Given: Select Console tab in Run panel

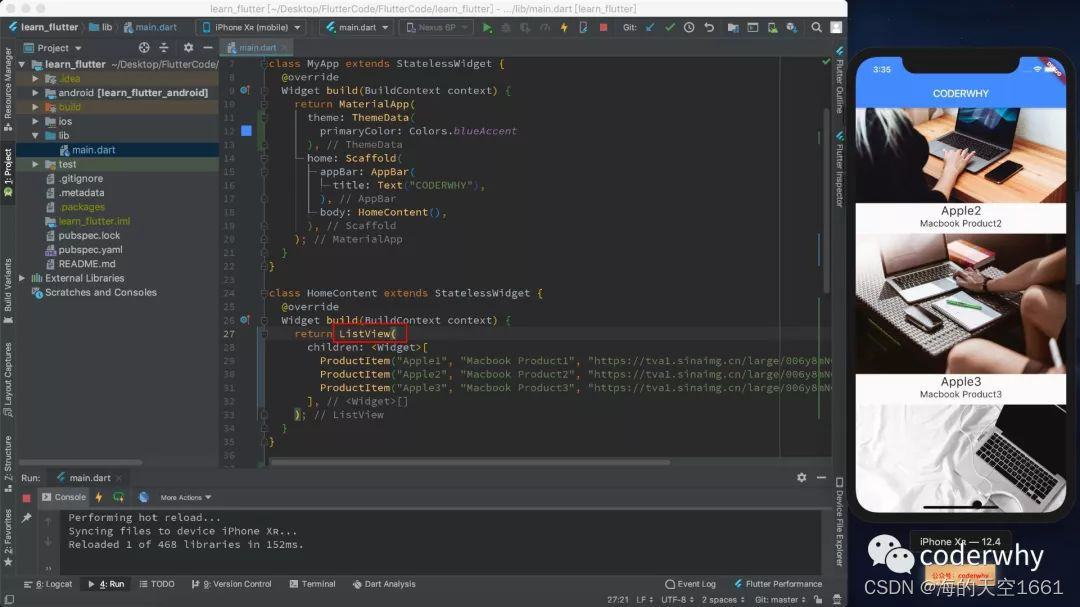Looking at the screenshot, I should [x=64, y=497].
